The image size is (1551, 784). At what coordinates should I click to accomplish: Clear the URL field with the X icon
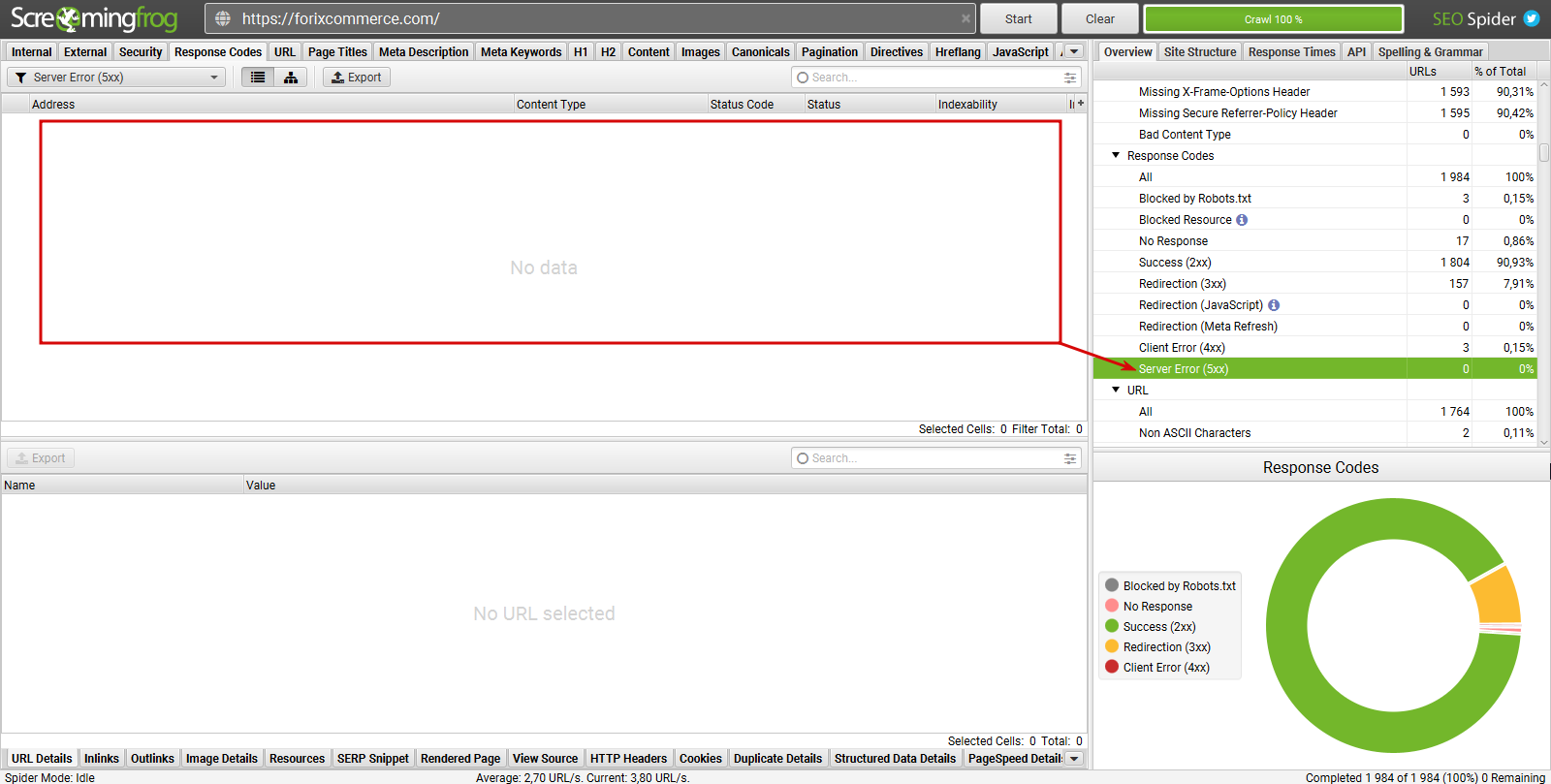(x=965, y=18)
